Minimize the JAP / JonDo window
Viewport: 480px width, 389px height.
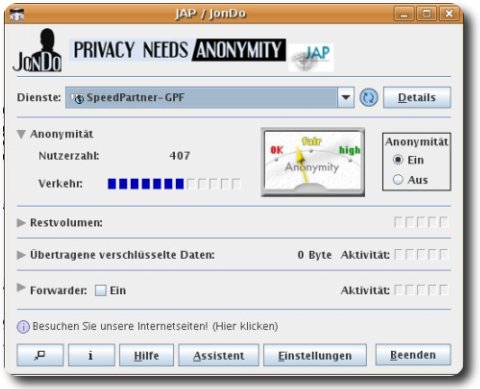point(404,14)
